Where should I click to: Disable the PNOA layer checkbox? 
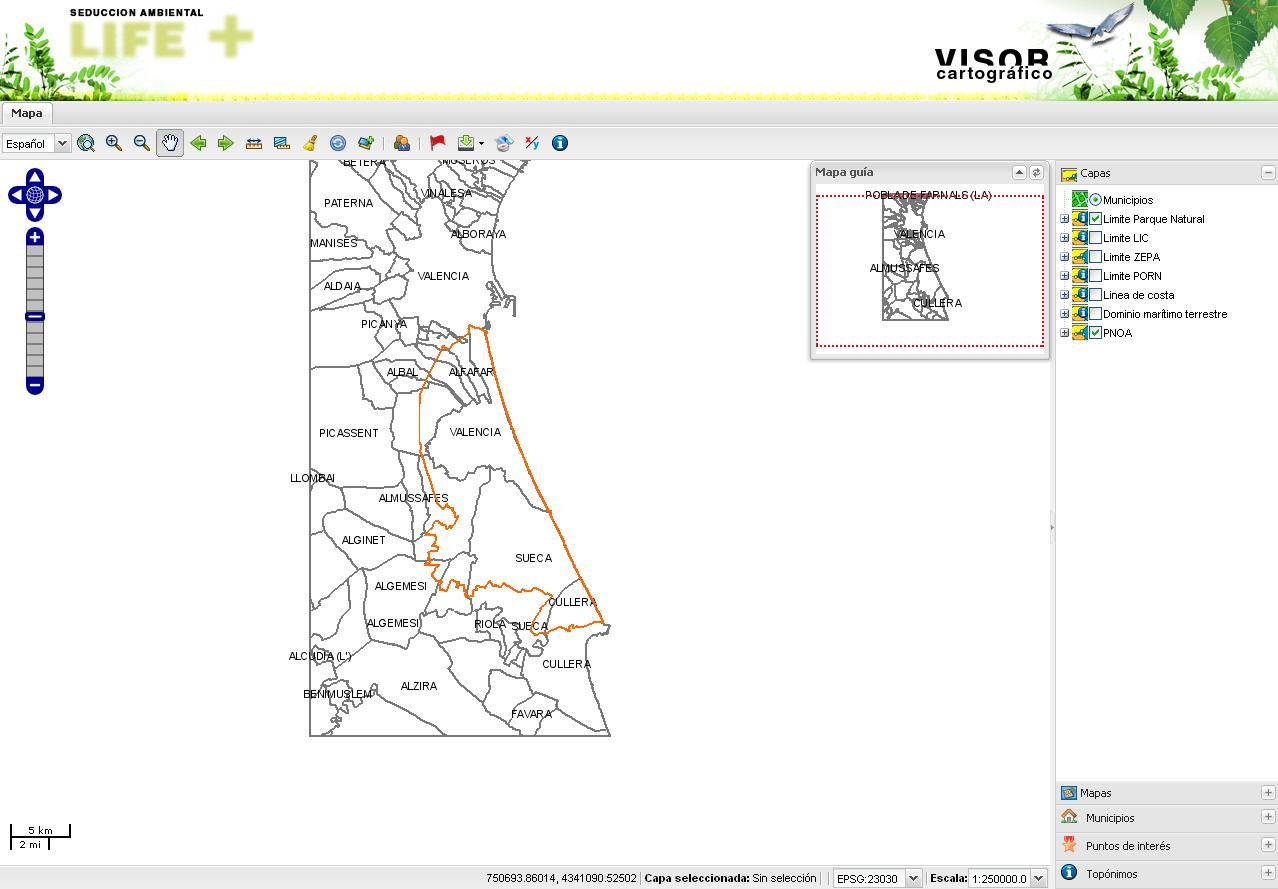click(x=1095, y=332)
